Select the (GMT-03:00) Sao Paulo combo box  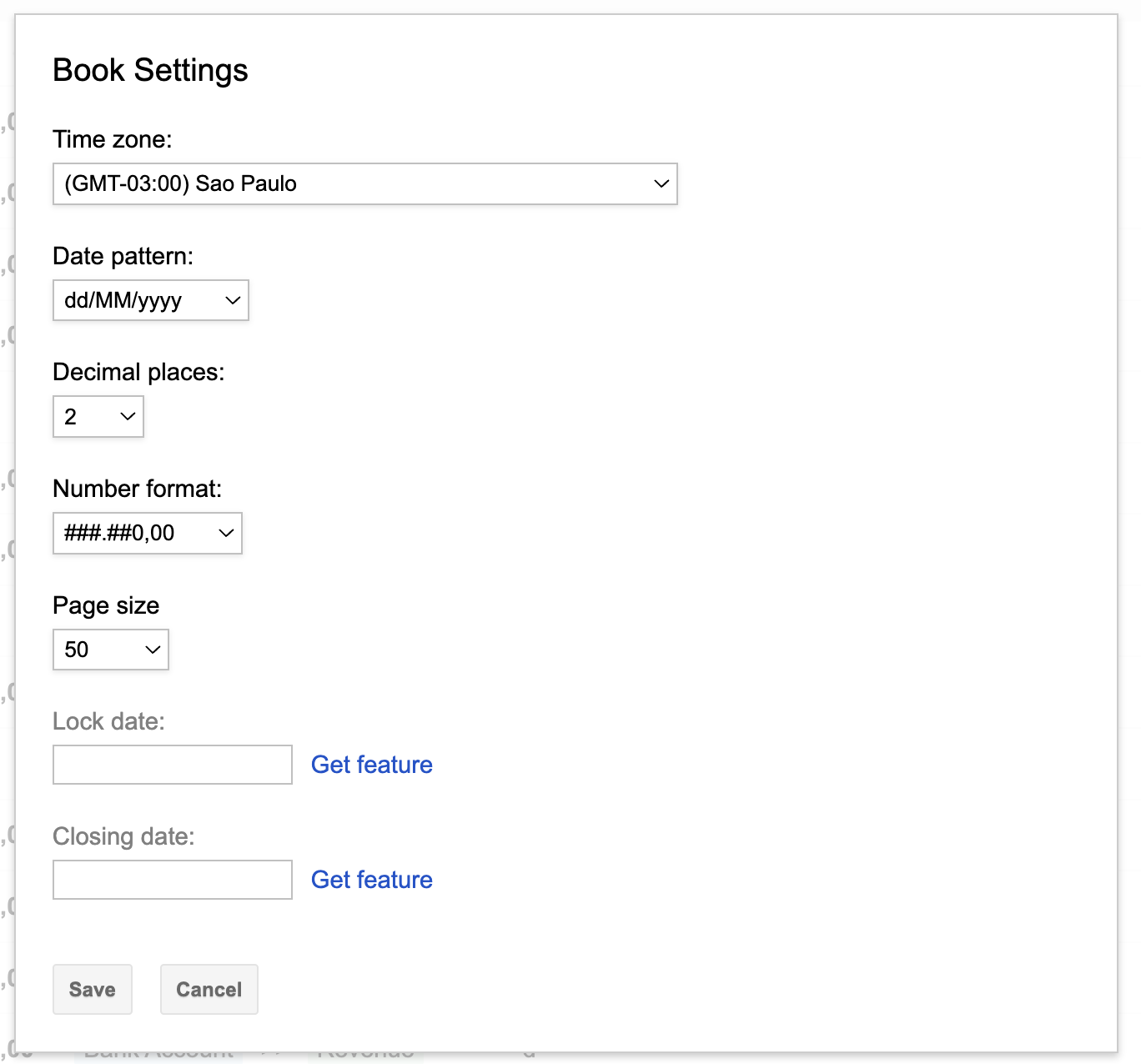(x=364, y=183)
